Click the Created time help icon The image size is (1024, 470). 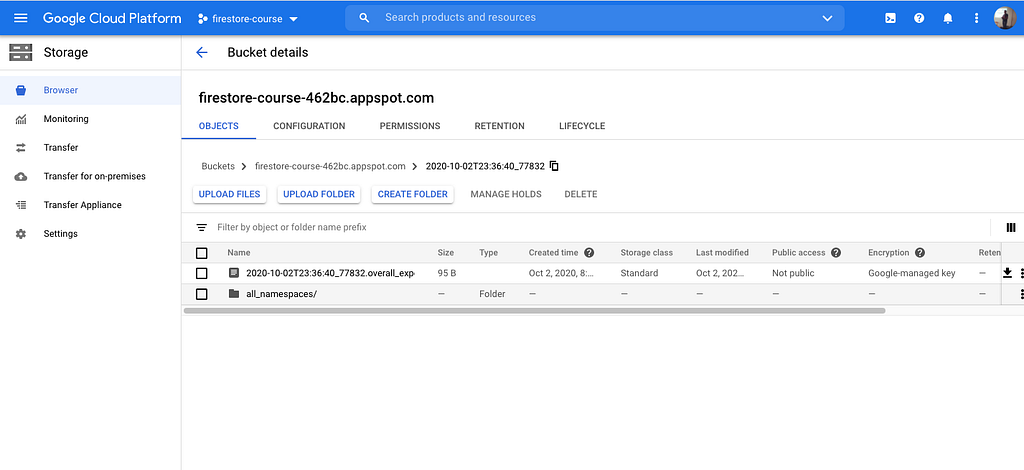(x=589, y=253)
